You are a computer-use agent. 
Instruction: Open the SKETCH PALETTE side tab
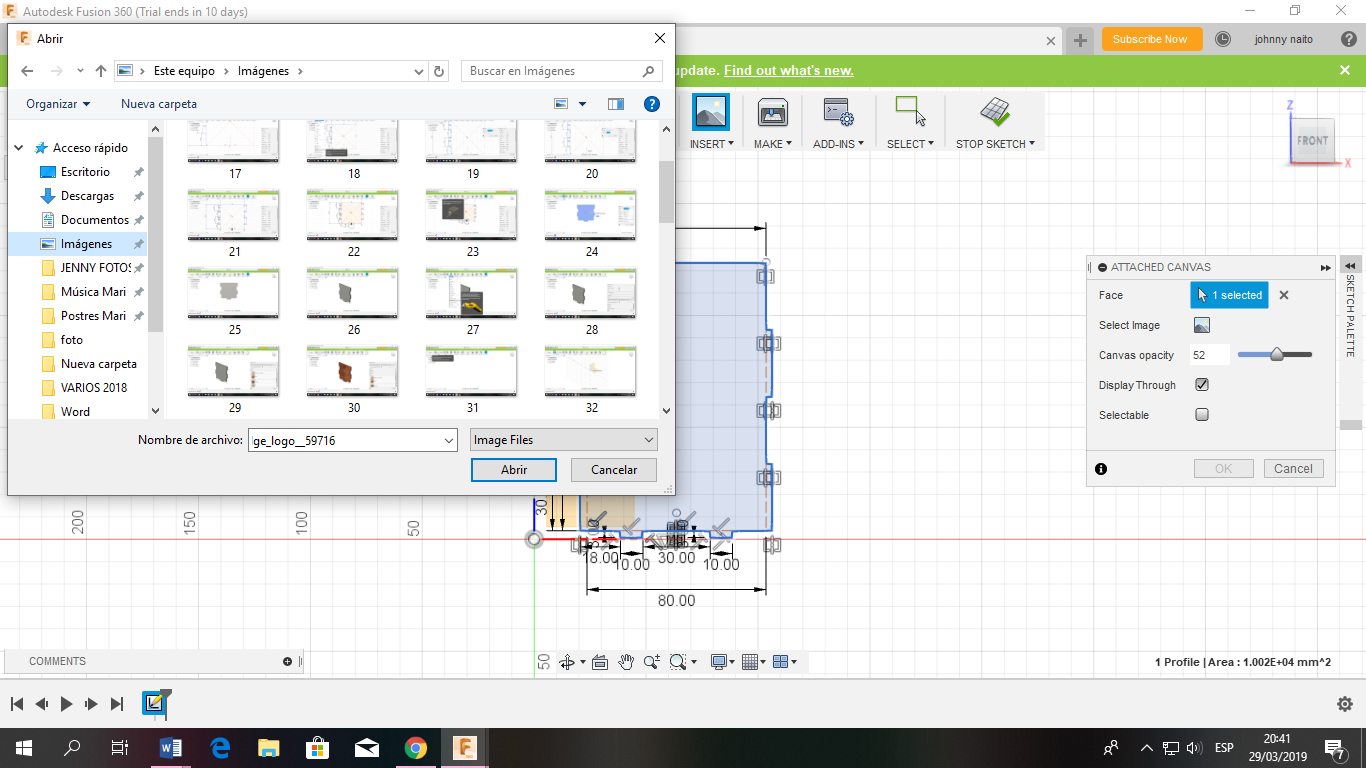1350,315
